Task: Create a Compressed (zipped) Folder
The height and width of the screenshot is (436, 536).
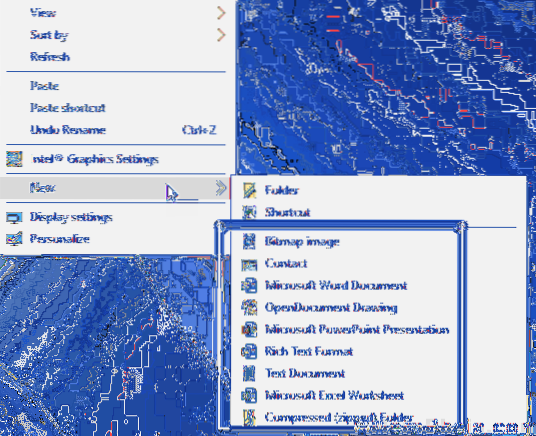Action: point(339,417)
